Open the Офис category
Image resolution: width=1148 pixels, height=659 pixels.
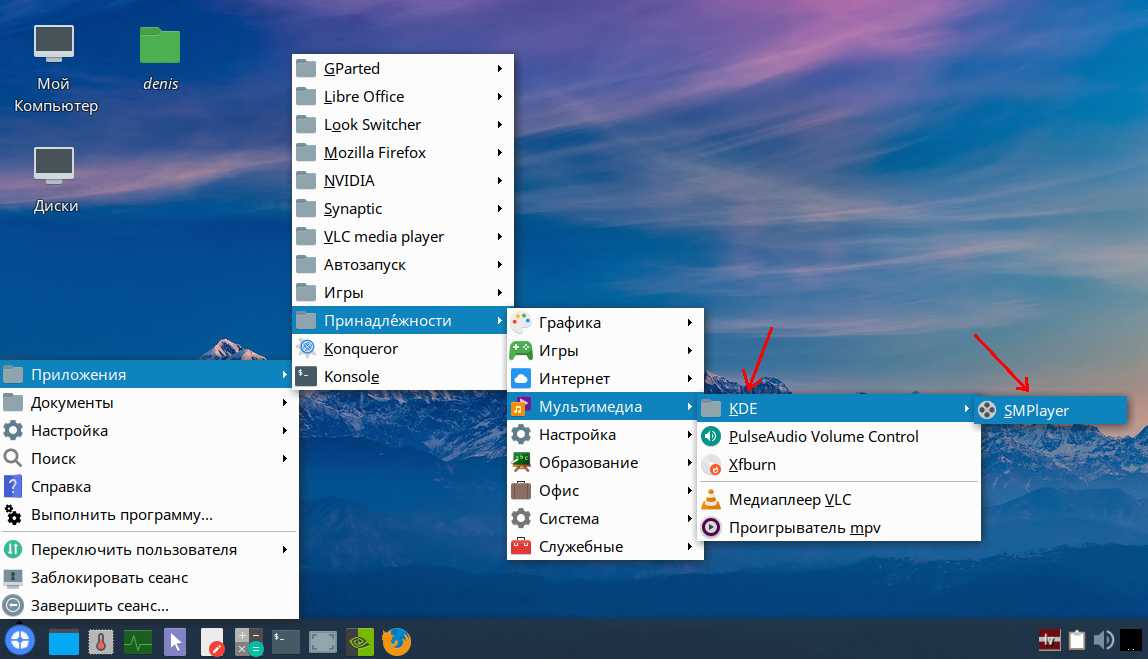603,491
